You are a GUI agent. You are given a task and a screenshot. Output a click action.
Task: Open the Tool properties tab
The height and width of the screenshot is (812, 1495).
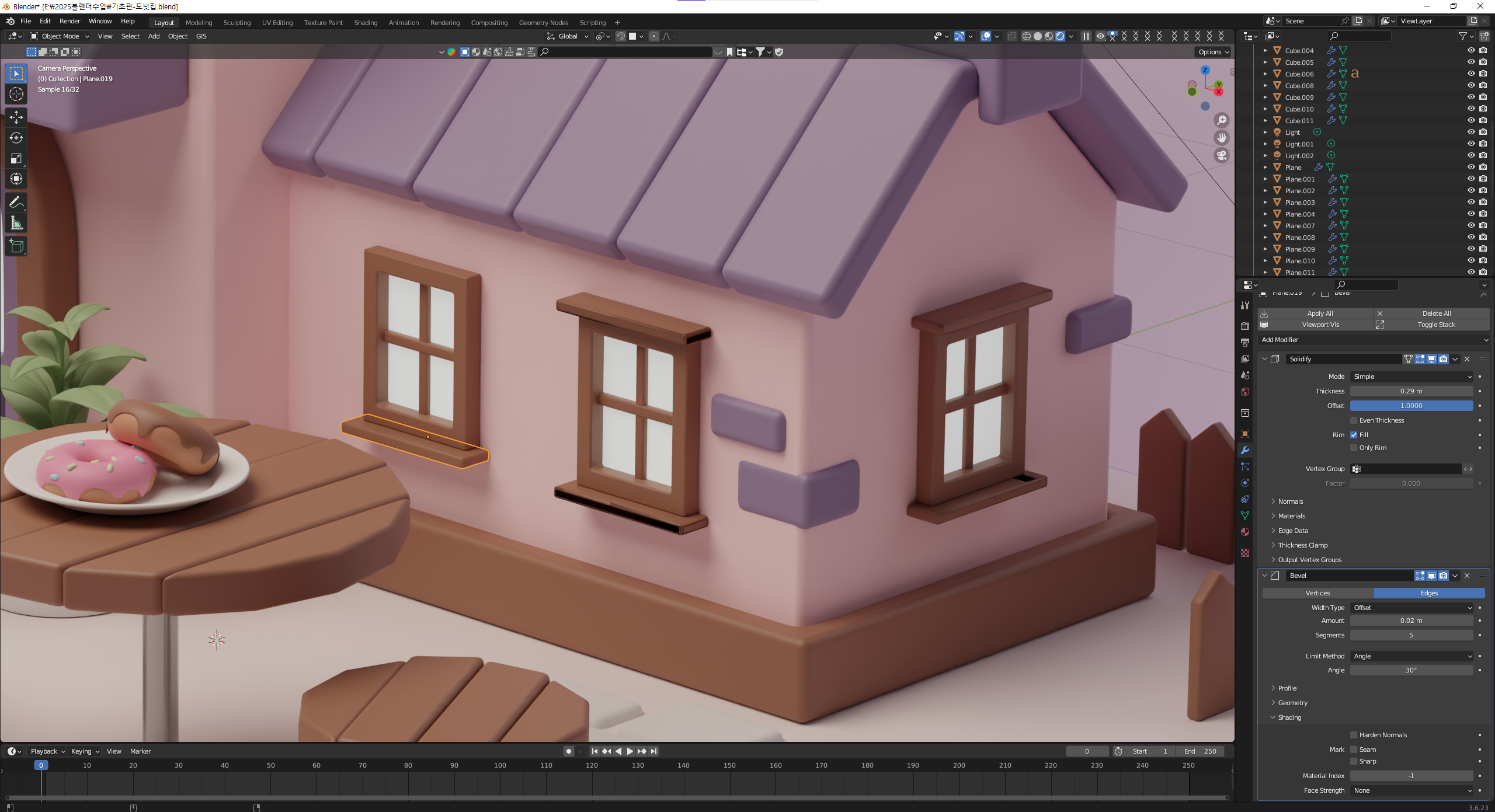(1245, 305)
